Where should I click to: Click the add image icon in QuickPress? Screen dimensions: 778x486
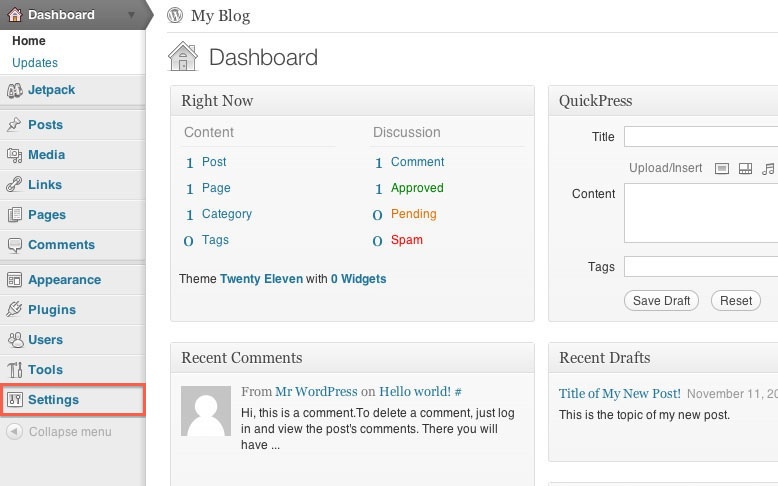[x=722, y=169]
